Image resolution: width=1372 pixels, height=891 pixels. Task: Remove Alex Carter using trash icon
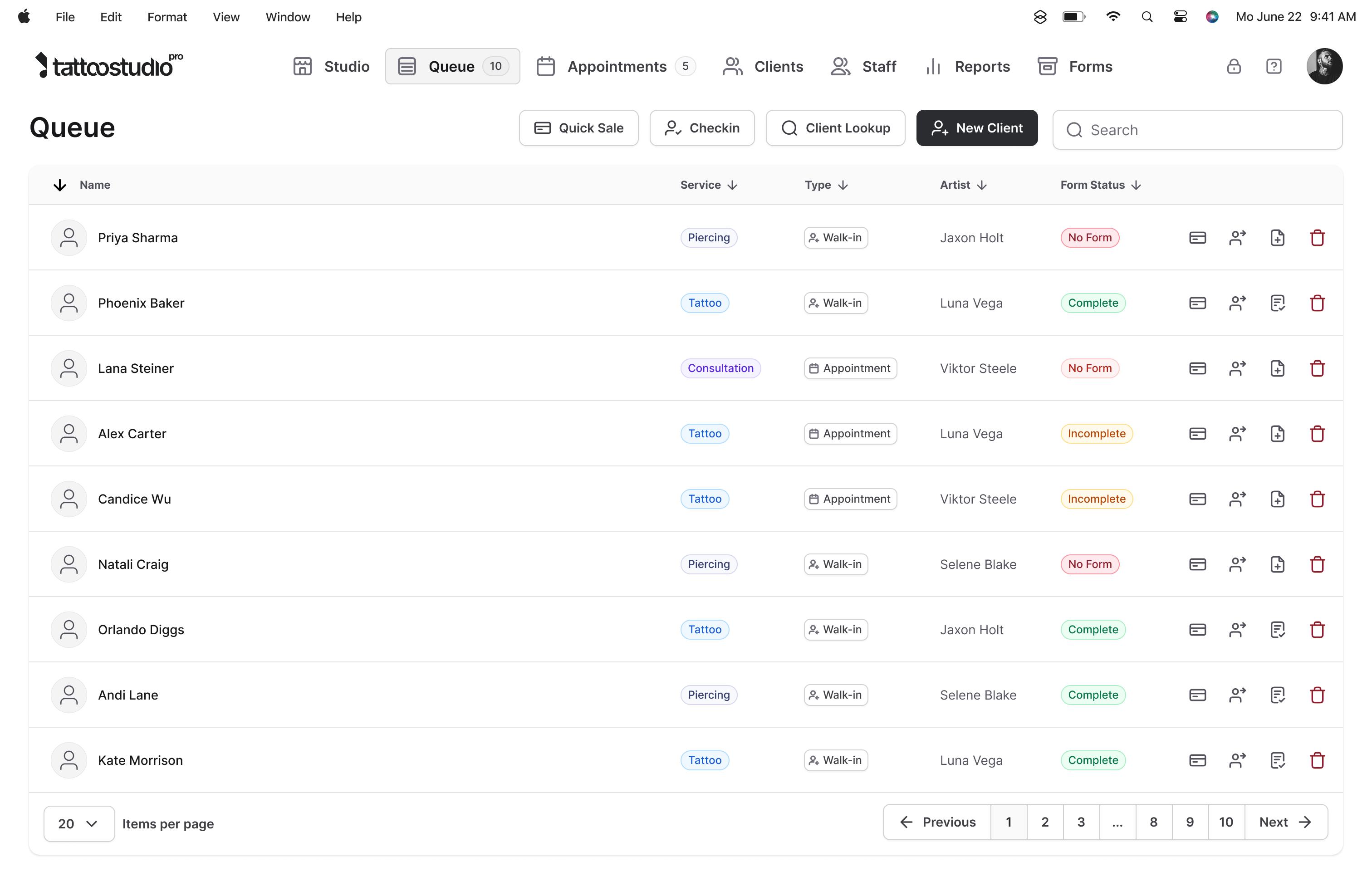click(x=1317, y=433)
